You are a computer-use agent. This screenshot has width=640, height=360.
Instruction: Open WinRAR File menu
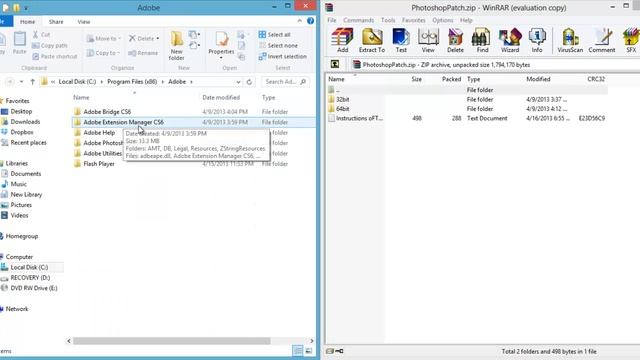pyautogui.click(x=332, y=20)
